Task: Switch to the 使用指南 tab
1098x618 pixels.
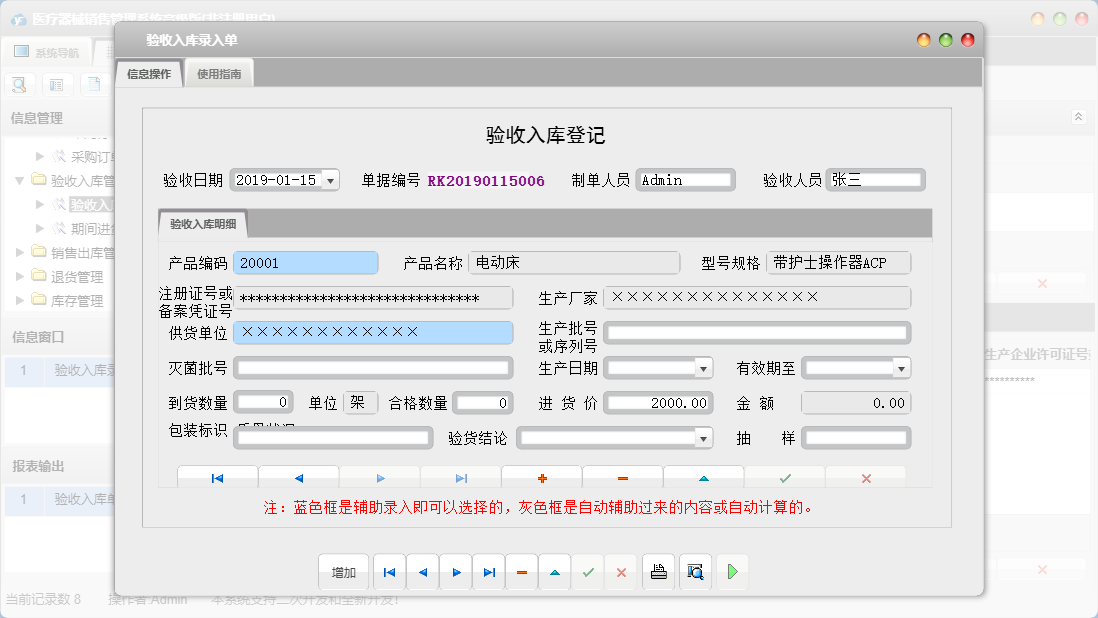Action: [219, 72]
